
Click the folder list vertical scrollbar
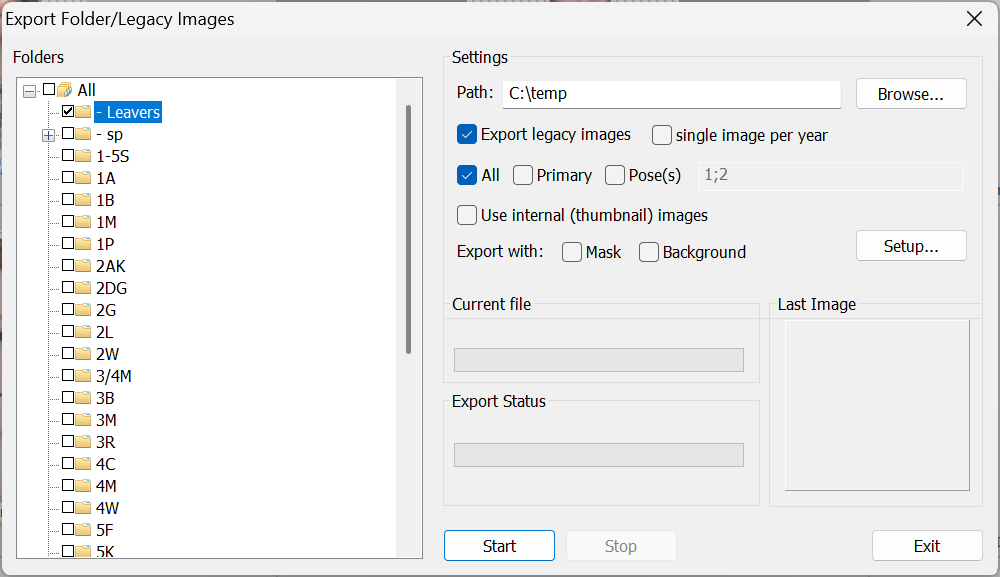tap(408, 230)
